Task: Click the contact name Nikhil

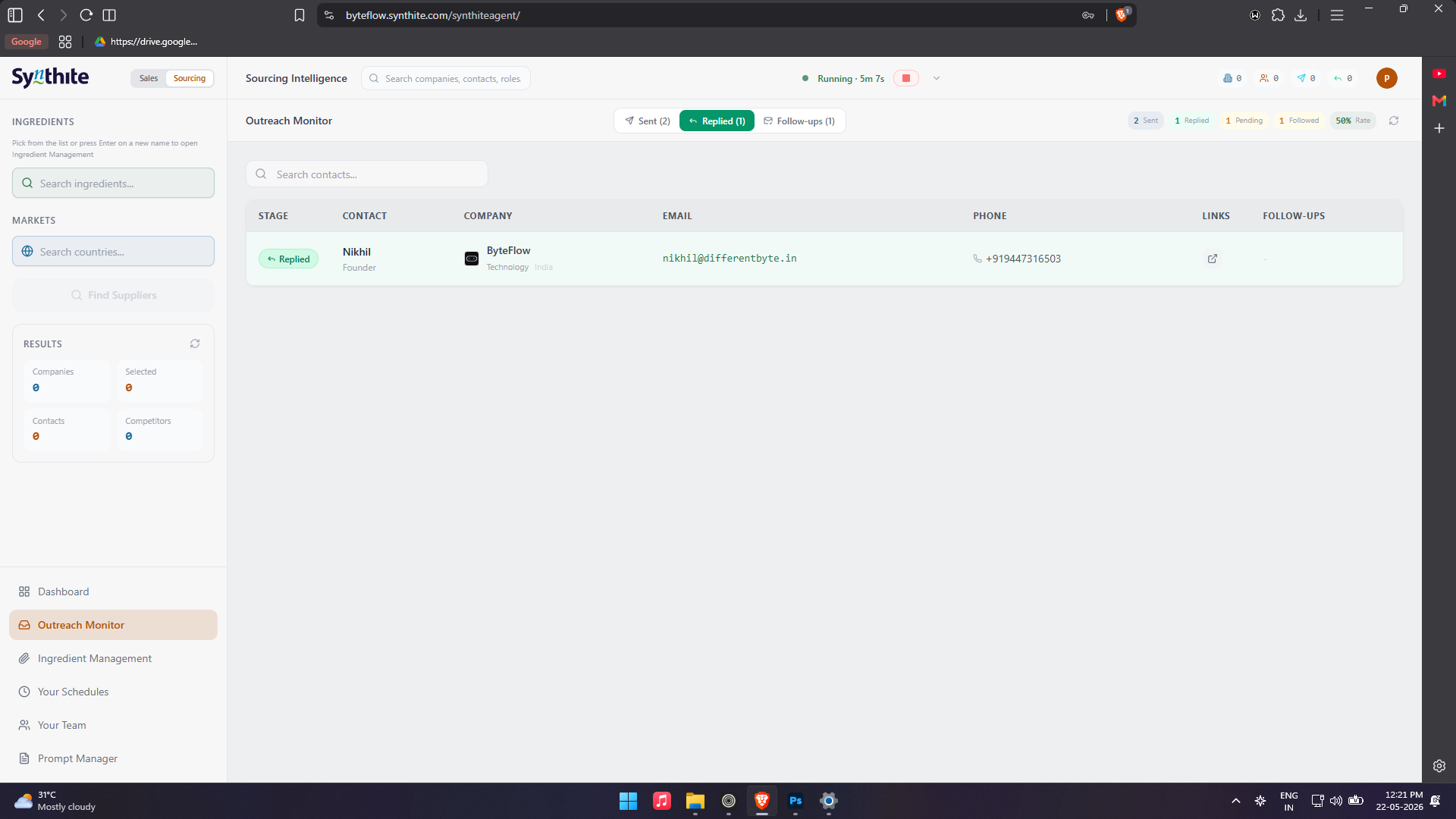Action: tap(356, 252)
